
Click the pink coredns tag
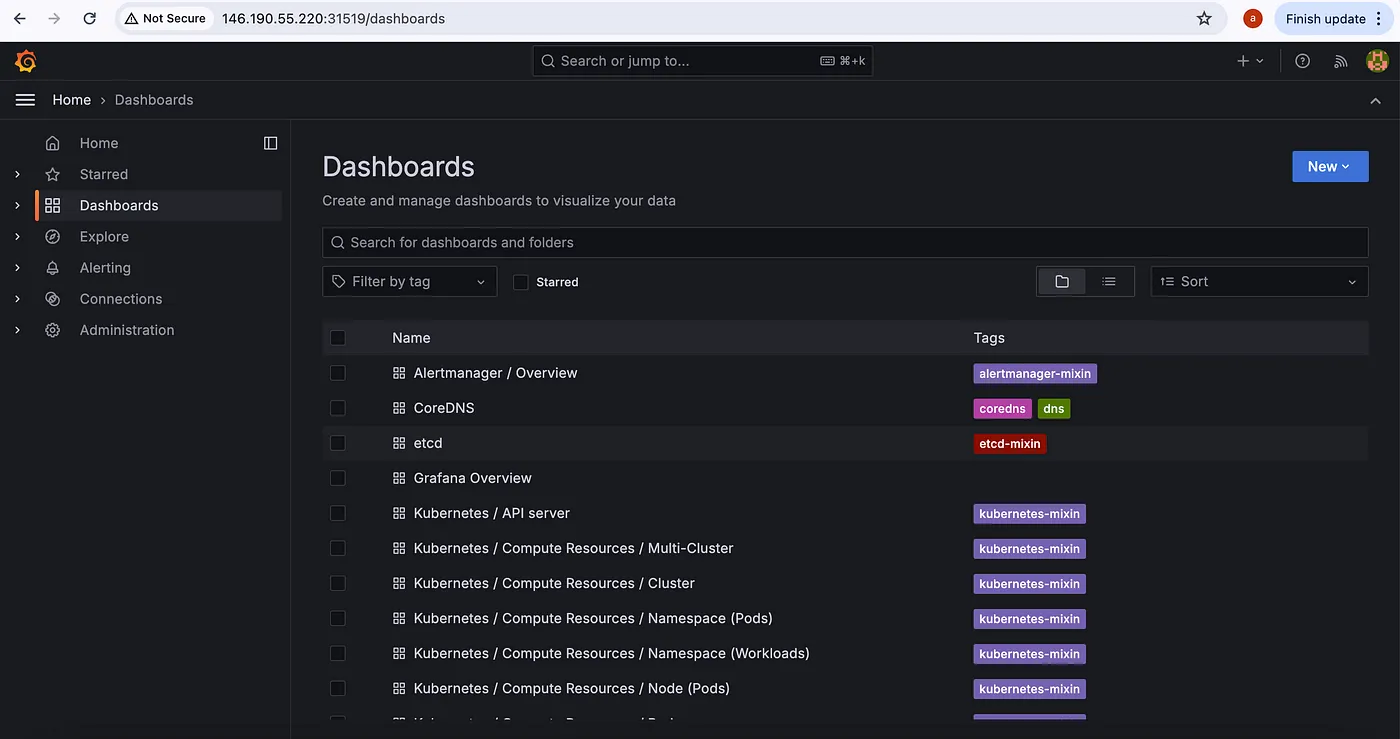pos(1003,408)
